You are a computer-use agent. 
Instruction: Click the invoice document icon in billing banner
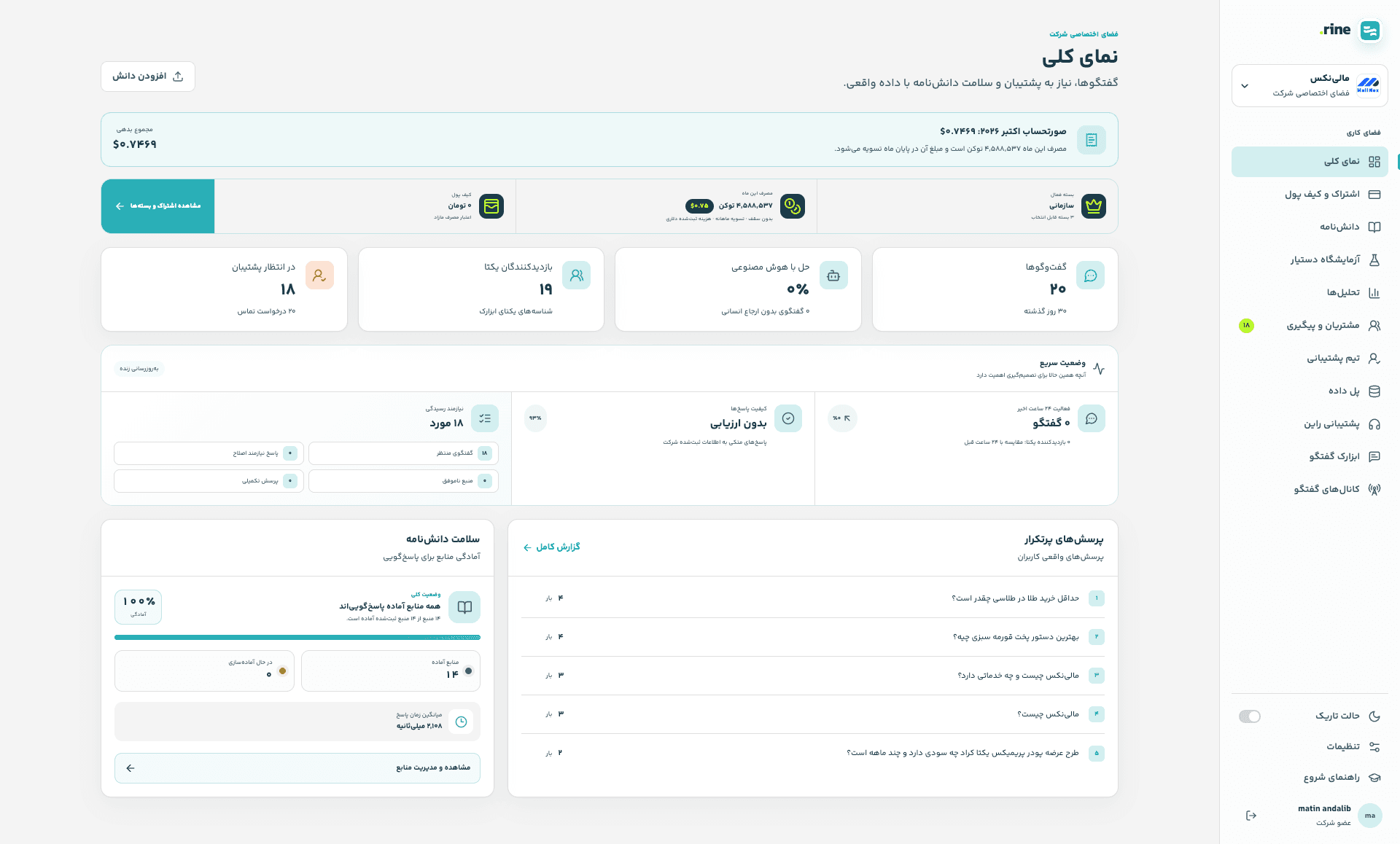[x=1091, y=140]
